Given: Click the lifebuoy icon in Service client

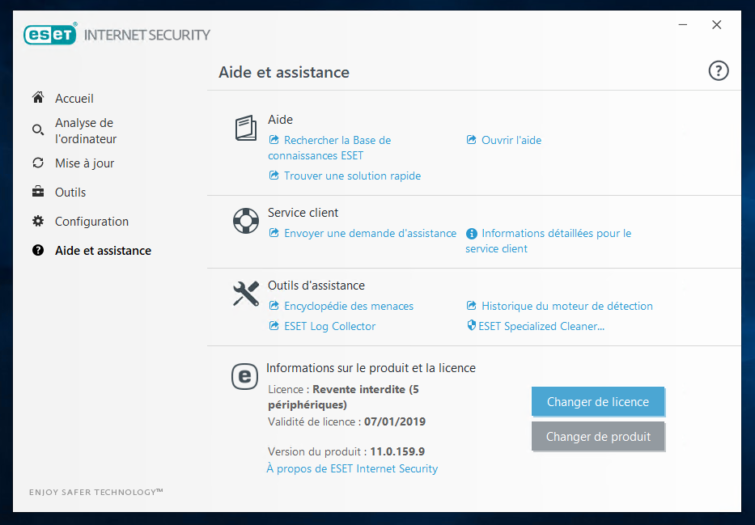Looking at the screenshot, I should 246,221.
